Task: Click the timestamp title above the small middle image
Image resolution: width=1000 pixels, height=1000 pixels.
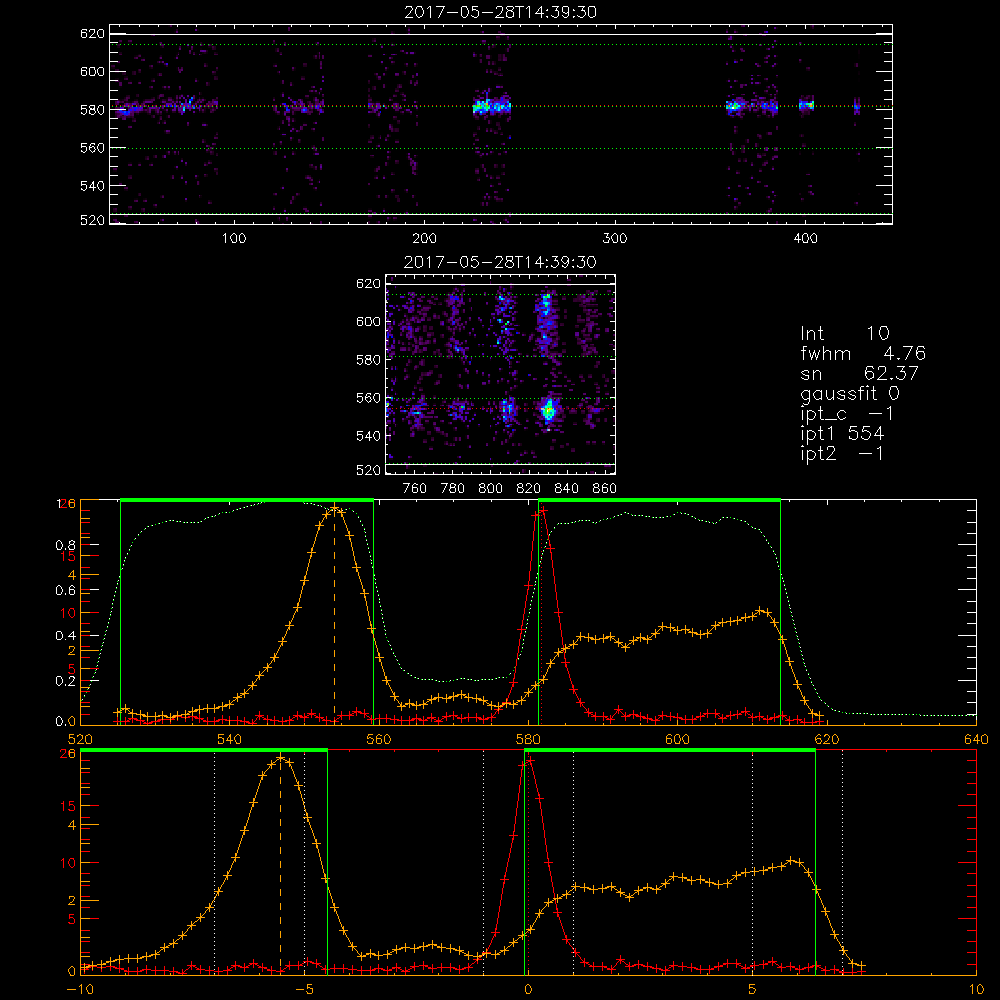Action: 501,262
